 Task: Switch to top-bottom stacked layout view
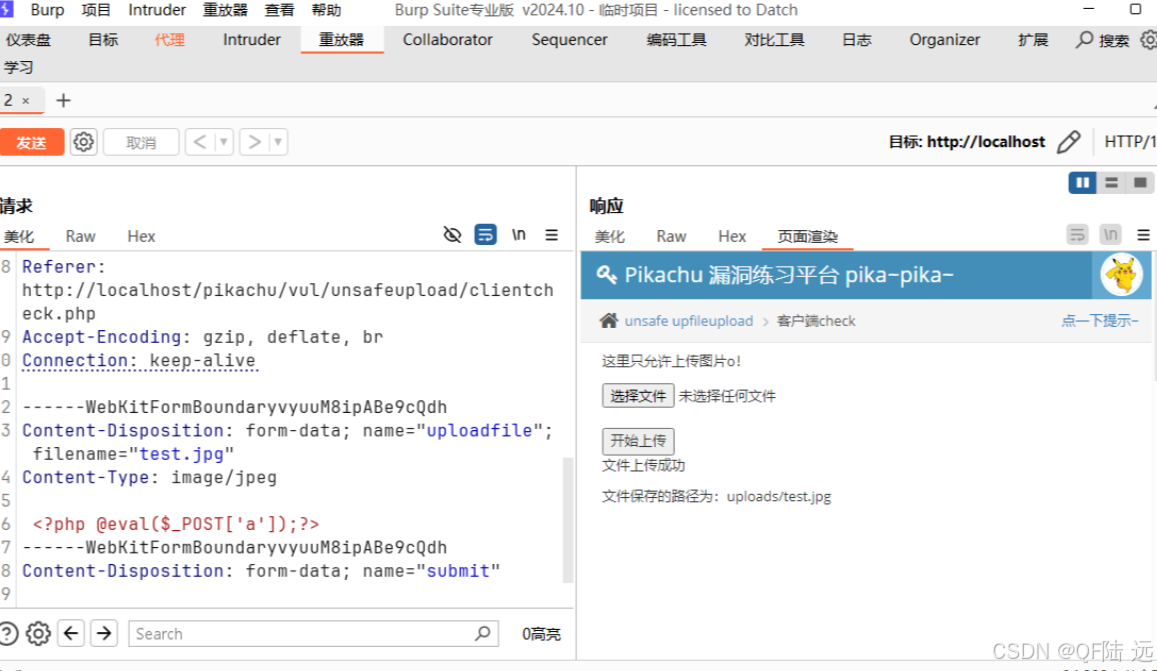(x=1111, y=182)
